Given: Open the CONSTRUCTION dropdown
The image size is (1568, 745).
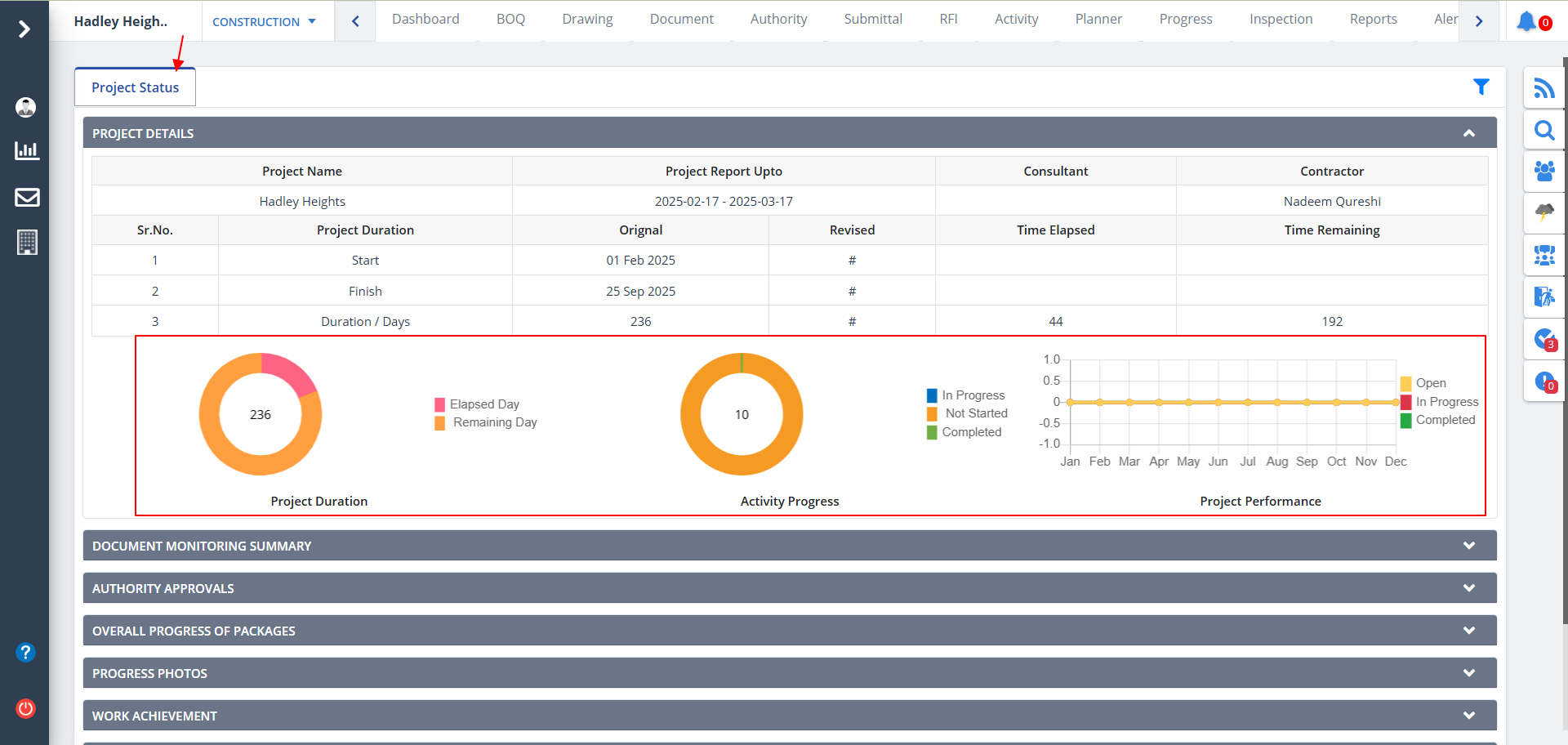Looking at the screenshot, I should (264, 22).
